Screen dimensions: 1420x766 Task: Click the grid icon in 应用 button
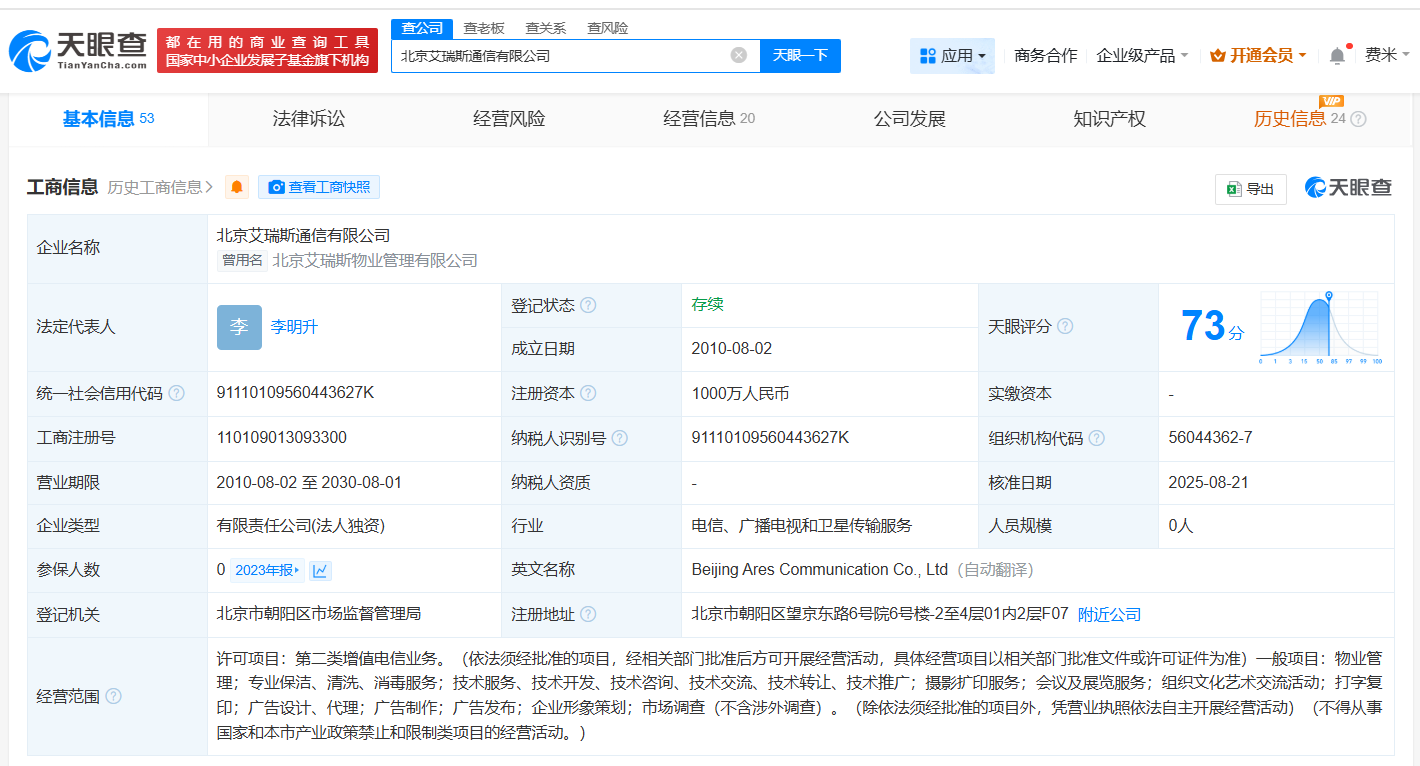tap(928, 55)
